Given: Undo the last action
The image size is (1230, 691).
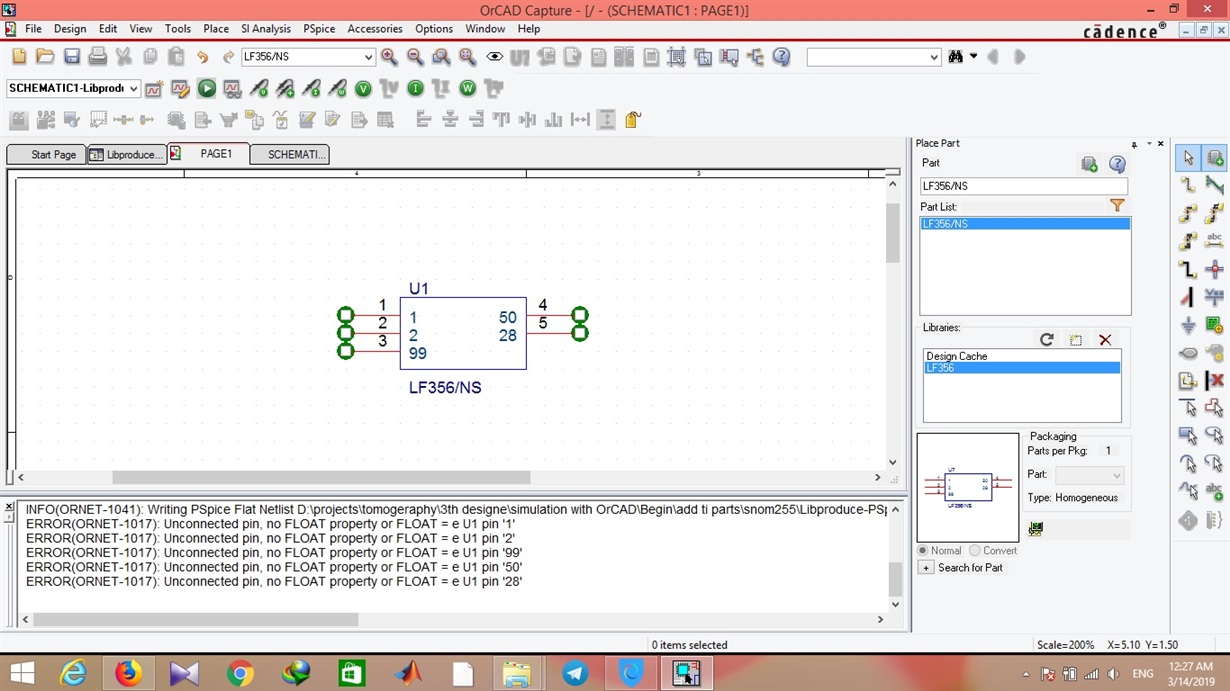Looking at the screenshot, I should (202, 57).
